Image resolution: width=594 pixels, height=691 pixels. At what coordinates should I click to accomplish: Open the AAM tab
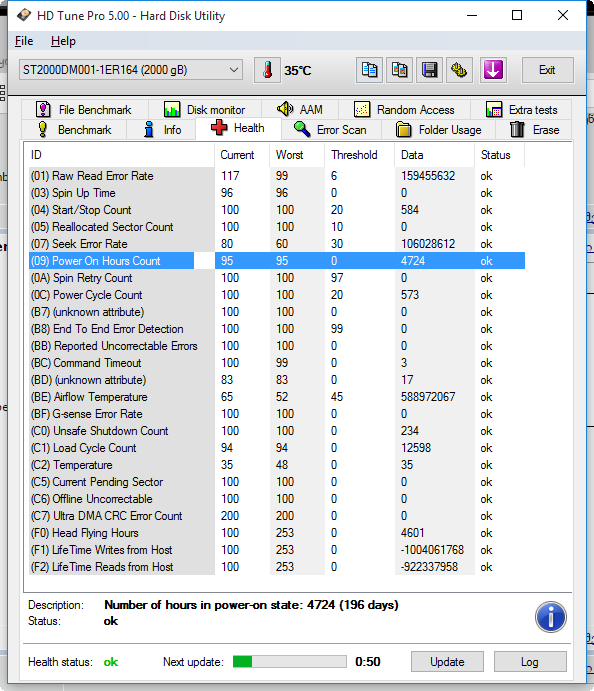(x=300, y=109)
